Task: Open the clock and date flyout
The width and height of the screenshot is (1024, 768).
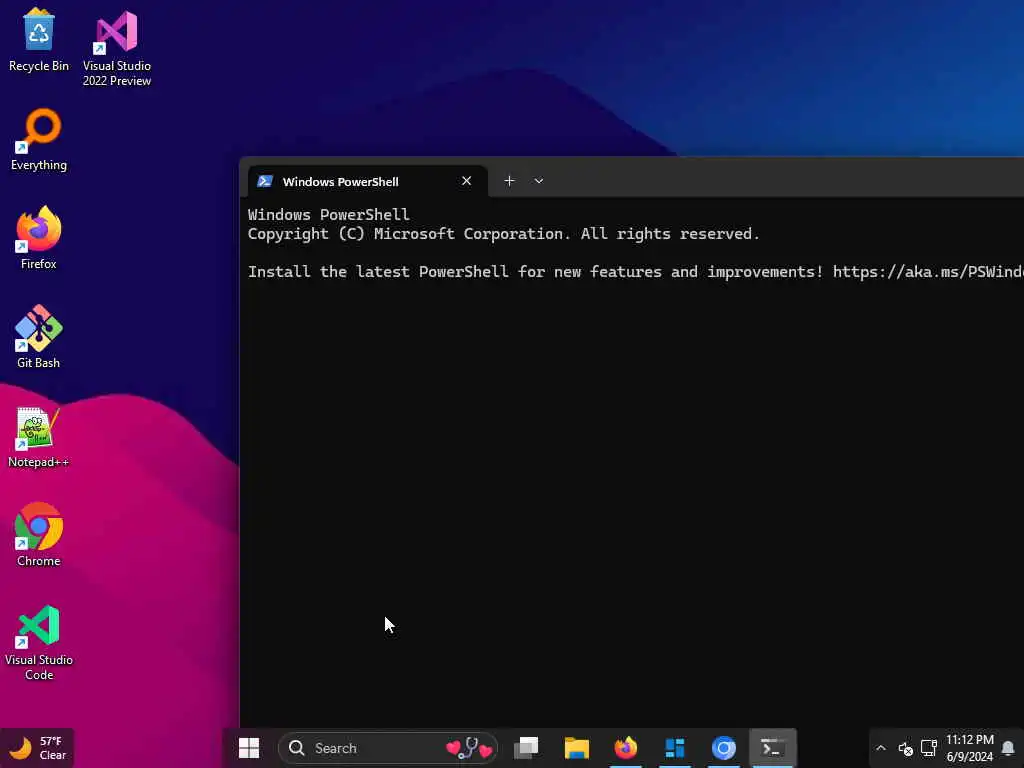Action: click(970, 748)
